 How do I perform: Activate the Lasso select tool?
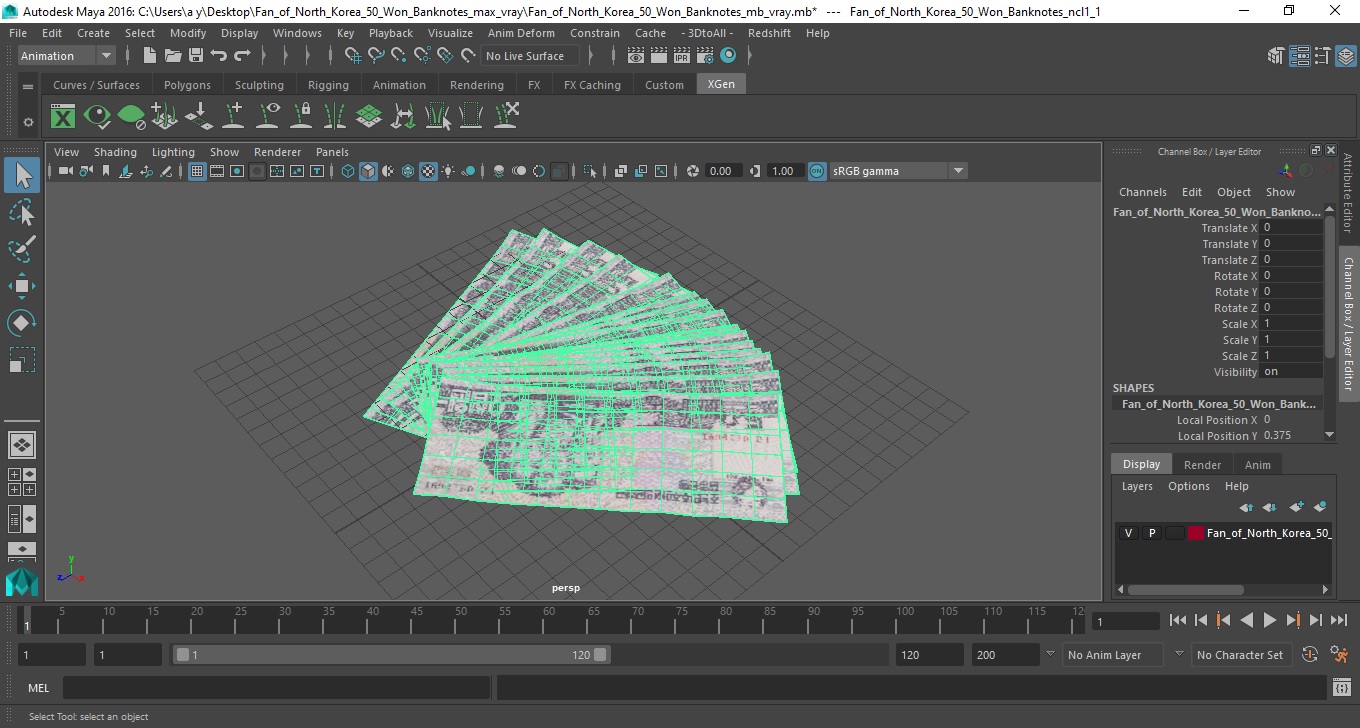(22, 212)
